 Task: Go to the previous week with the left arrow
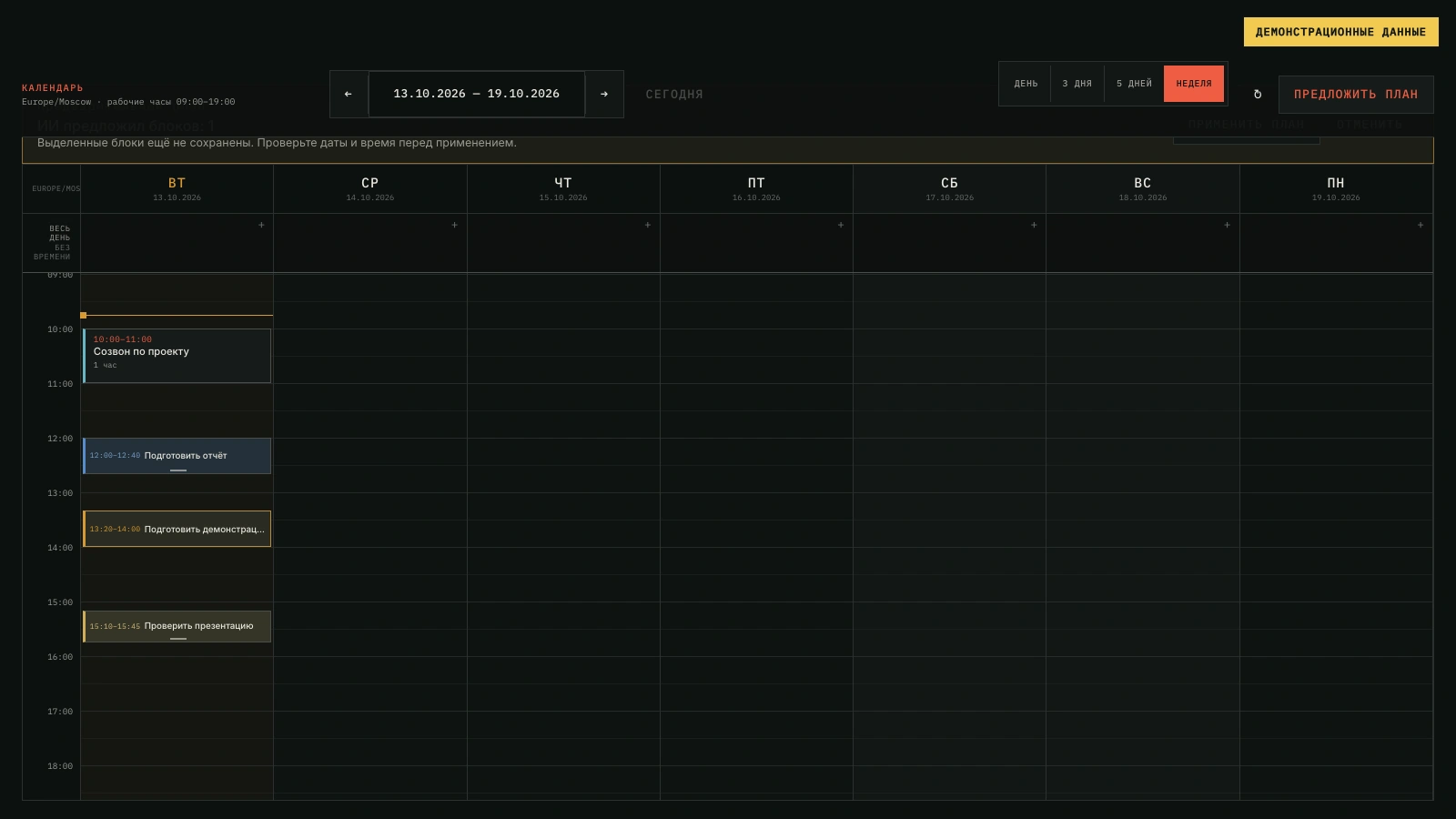pos(349,94)
